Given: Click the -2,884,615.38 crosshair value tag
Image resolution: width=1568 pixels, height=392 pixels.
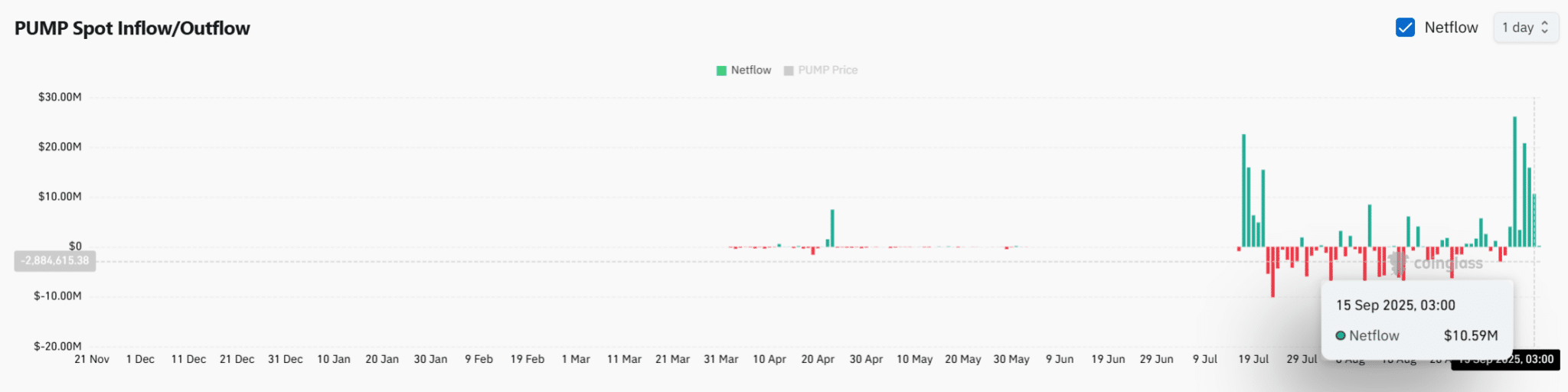Looking at the screenshot, I should (55, 261).
